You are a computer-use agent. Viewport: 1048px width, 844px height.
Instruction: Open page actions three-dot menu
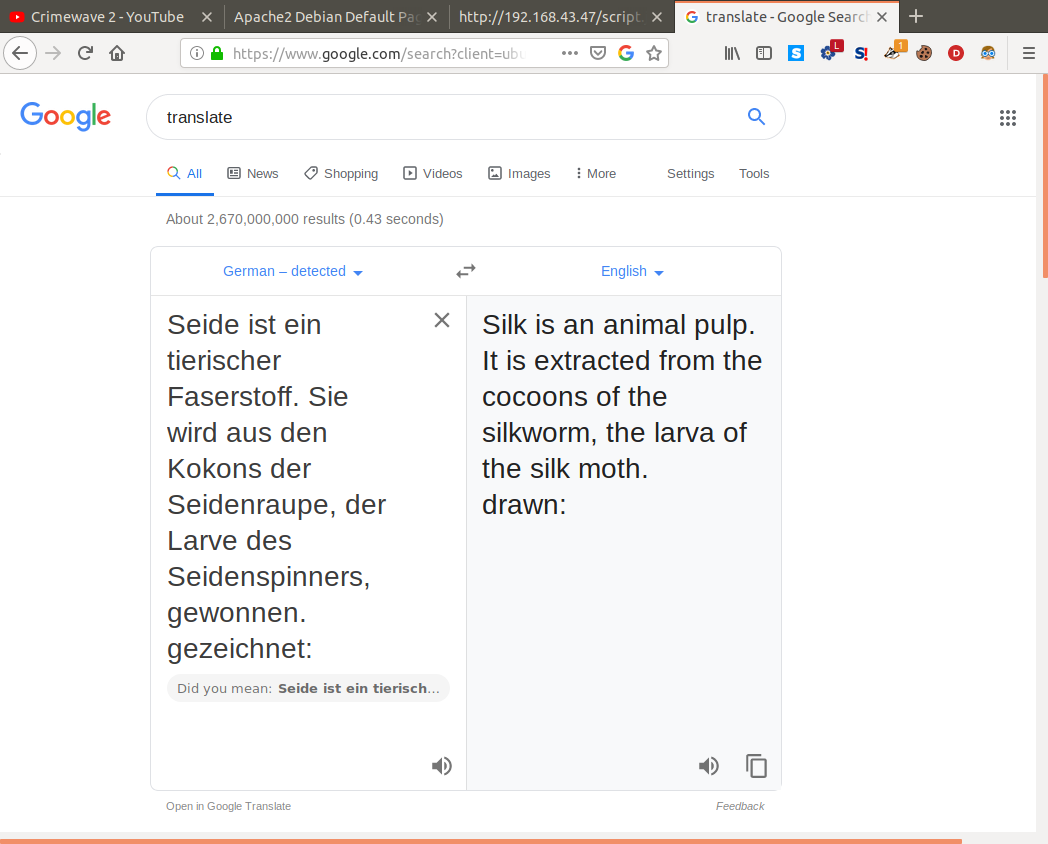[x=569, y=53]
